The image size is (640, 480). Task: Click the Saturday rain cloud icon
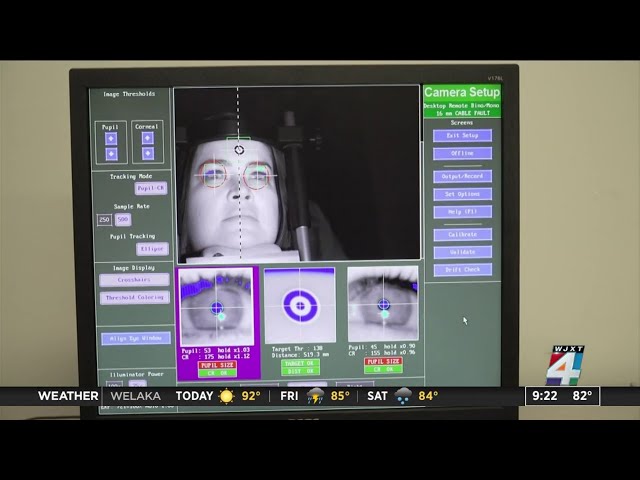click(x=403, y=396)
